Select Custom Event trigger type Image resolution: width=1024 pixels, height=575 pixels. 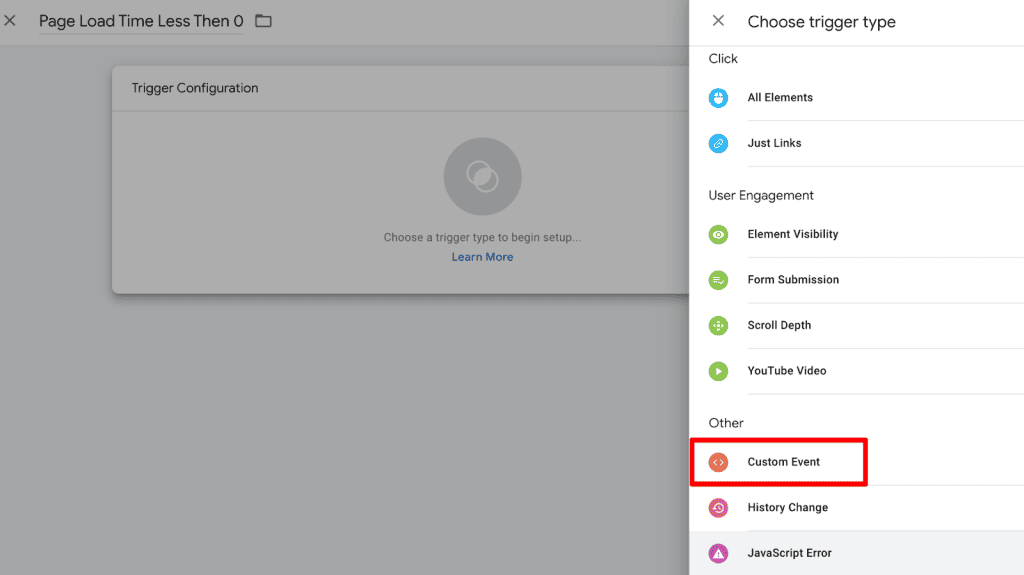pyautogui.click(x=784, y=462)
